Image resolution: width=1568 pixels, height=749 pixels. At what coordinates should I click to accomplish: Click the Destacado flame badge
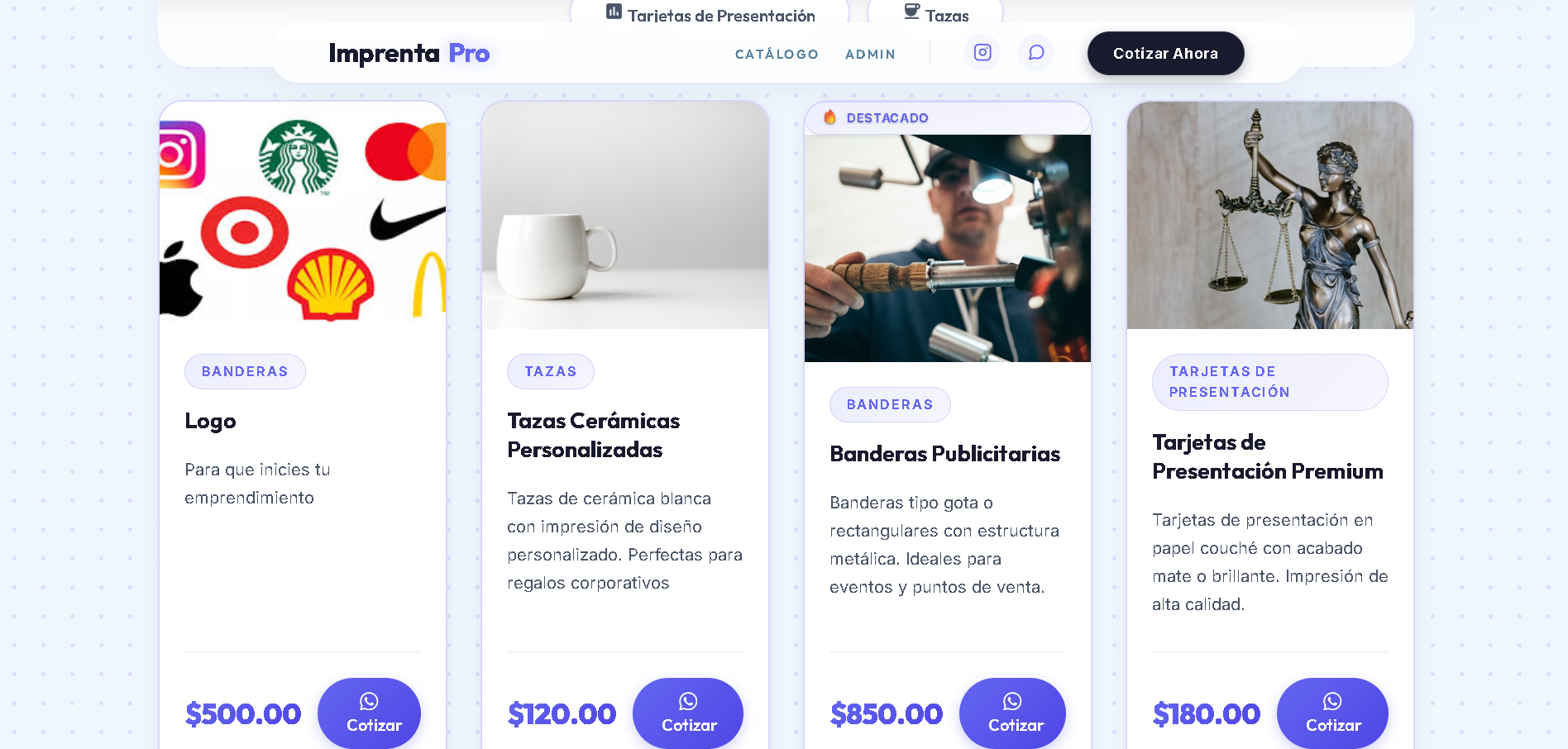(x=877, y=117)
